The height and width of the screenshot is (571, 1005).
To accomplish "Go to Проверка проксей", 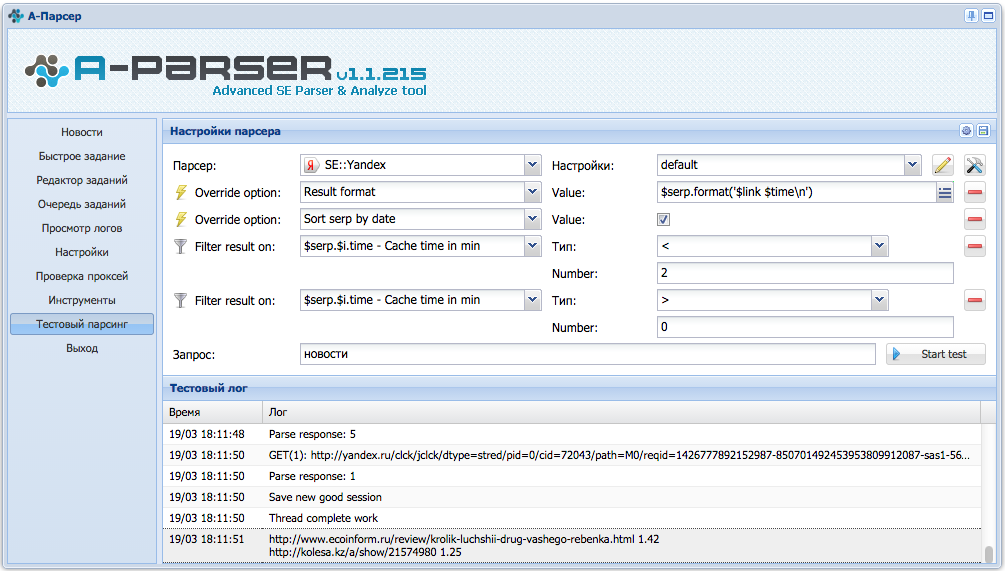I will coord(82,276).
